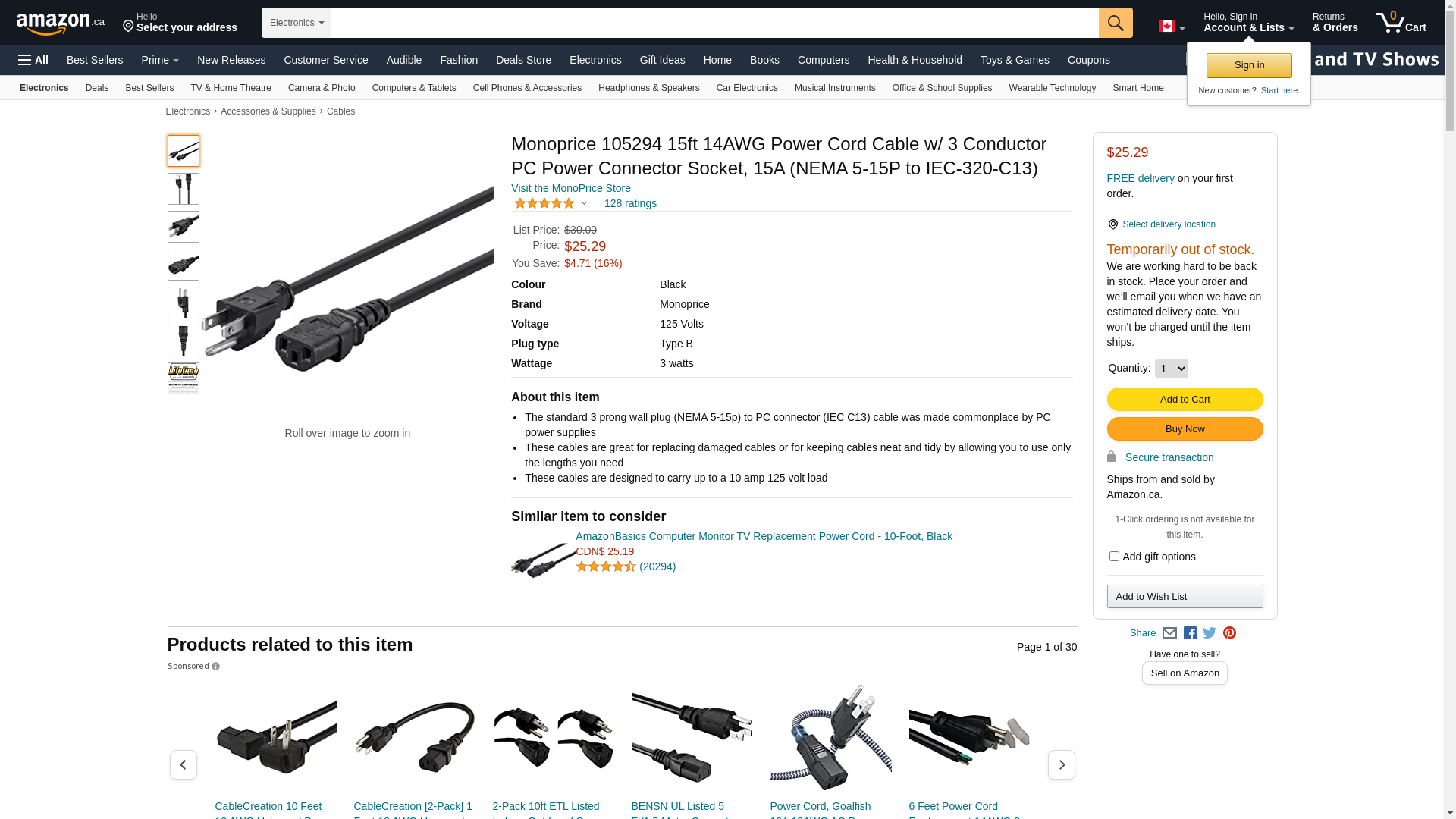Share by email envelope icon

coord(1169,633)
